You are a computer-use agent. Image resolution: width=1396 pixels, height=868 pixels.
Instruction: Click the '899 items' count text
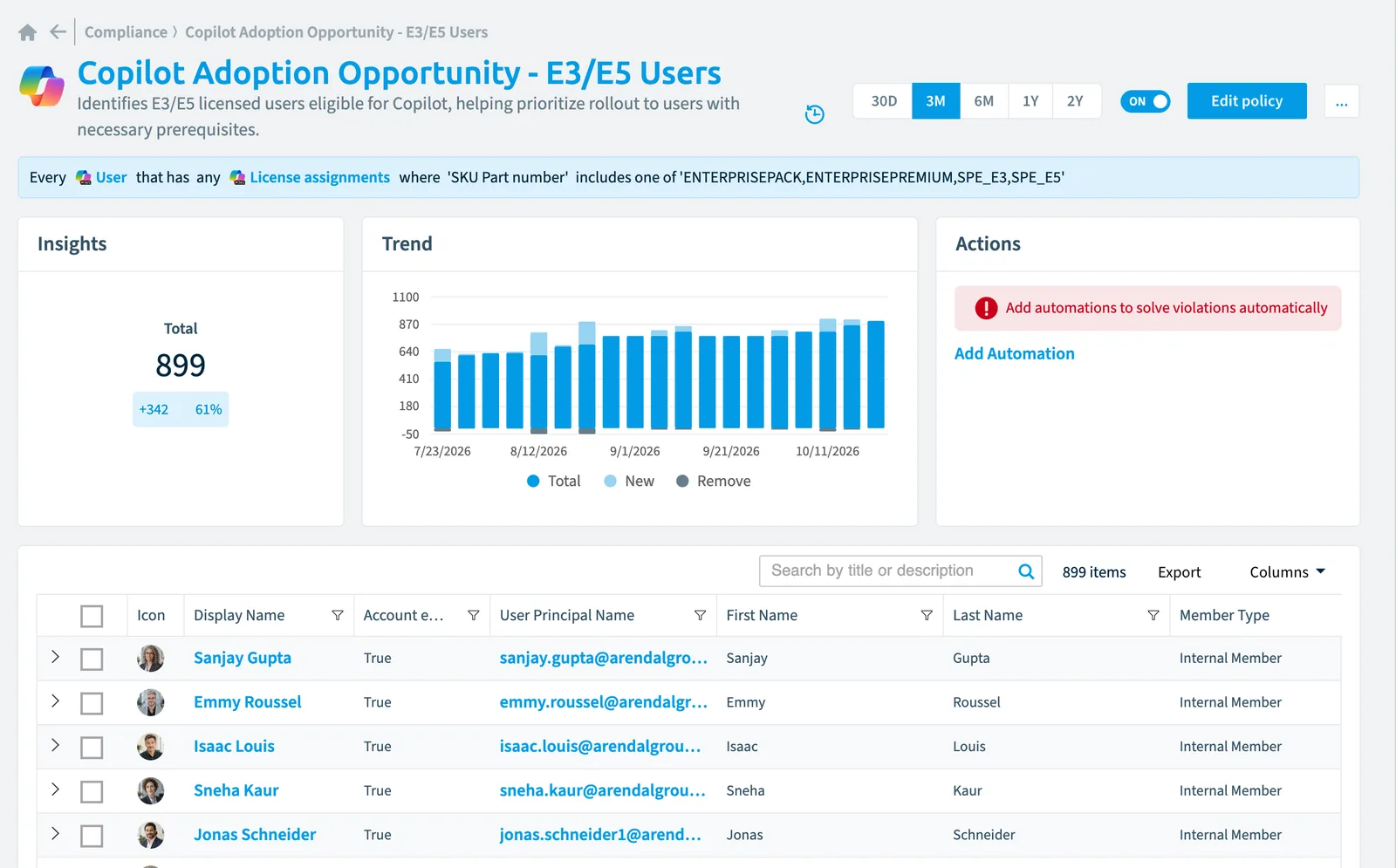1093,572
